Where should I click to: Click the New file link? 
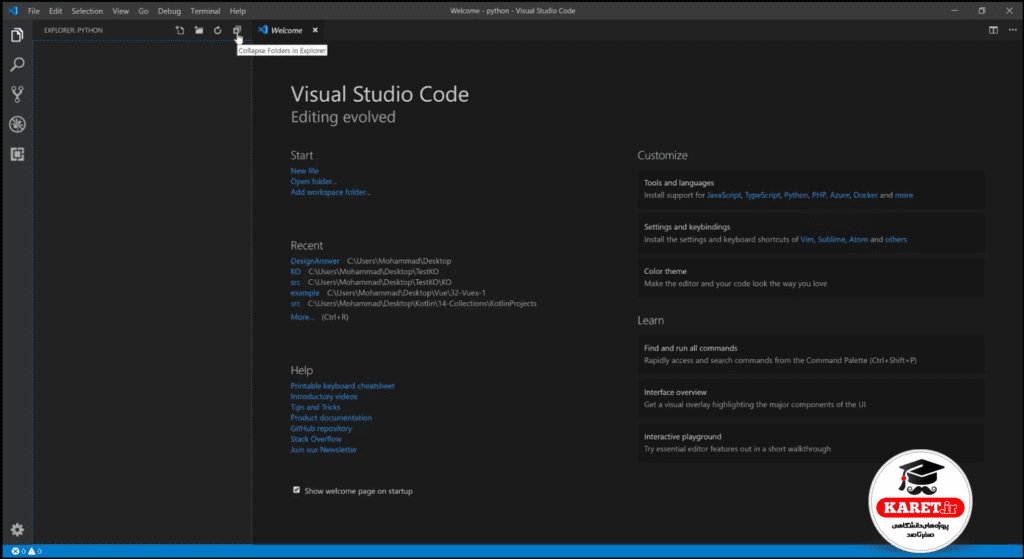(304, 170)
